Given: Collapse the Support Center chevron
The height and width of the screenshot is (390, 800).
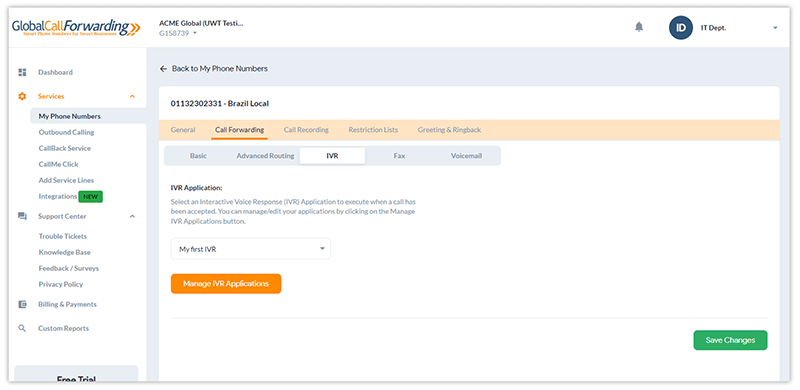Looking at the screenshot, I should point(132,216).
